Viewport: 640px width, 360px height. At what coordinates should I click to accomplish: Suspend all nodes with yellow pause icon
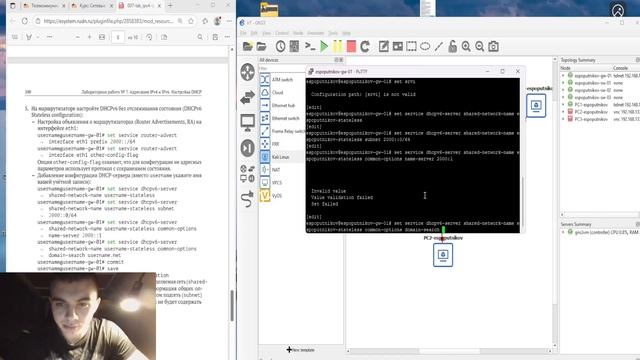click(338, 47)
